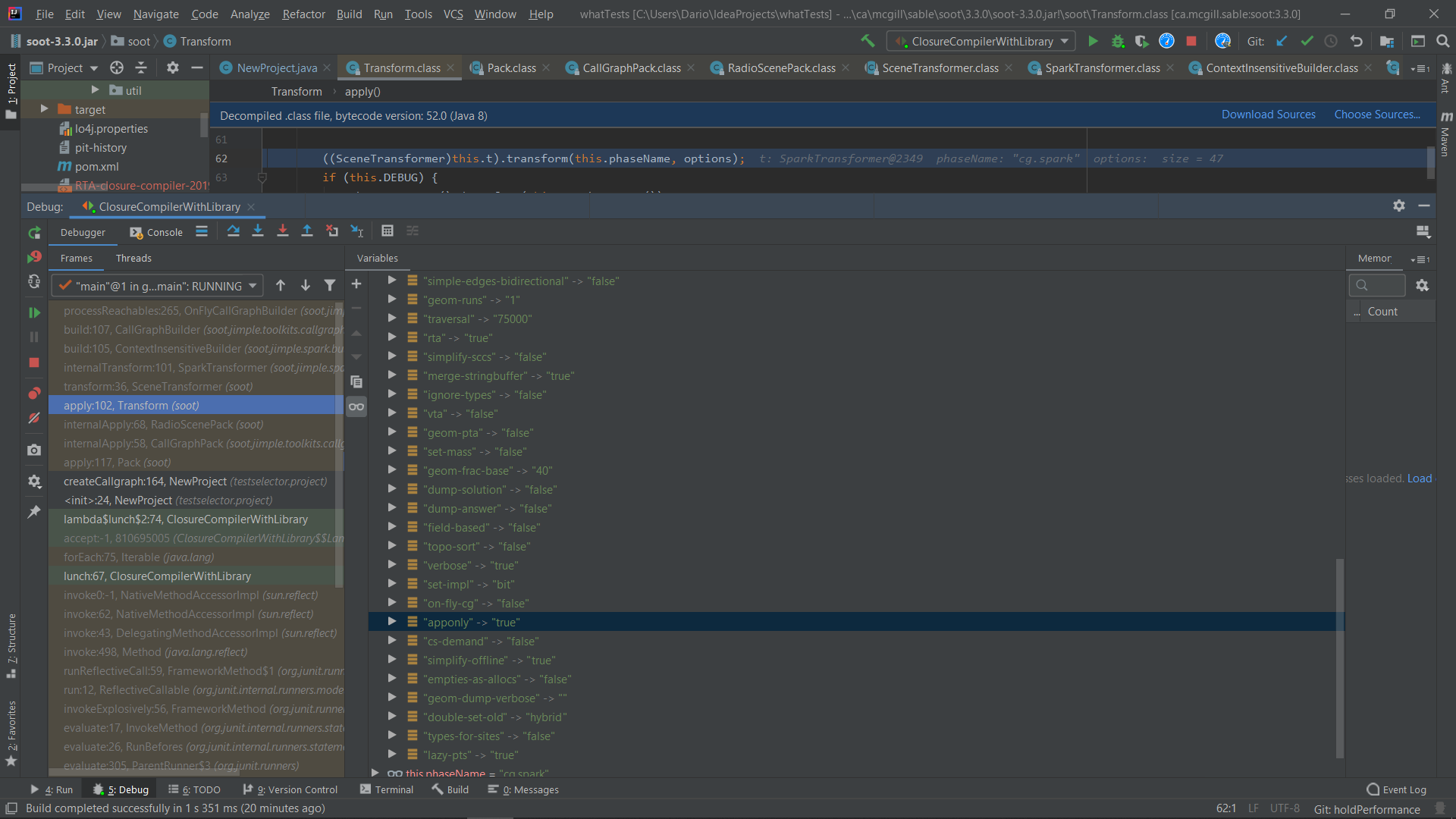The height and width of the screenshot is (819, 1456).
Task: Expand the apponly variable entry
Action: click(x=392, y=622)
